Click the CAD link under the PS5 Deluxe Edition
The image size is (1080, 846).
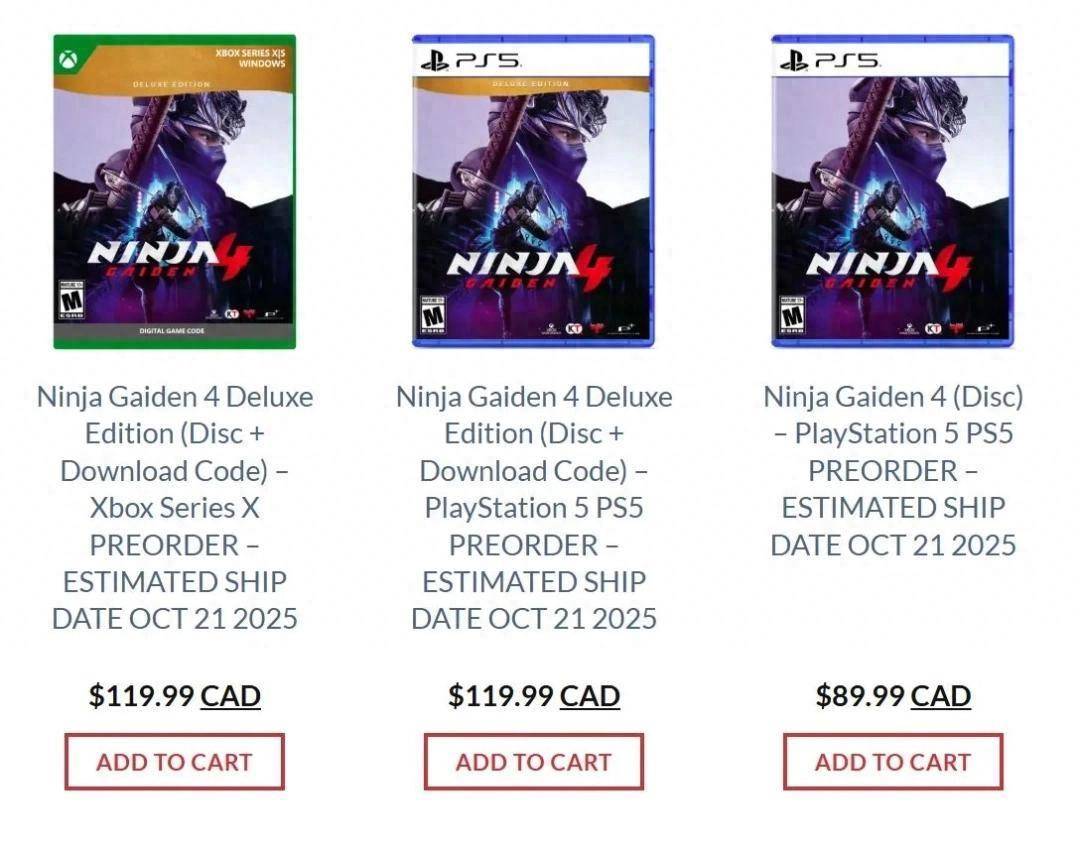pyautogui.click(x=590, y=696)
